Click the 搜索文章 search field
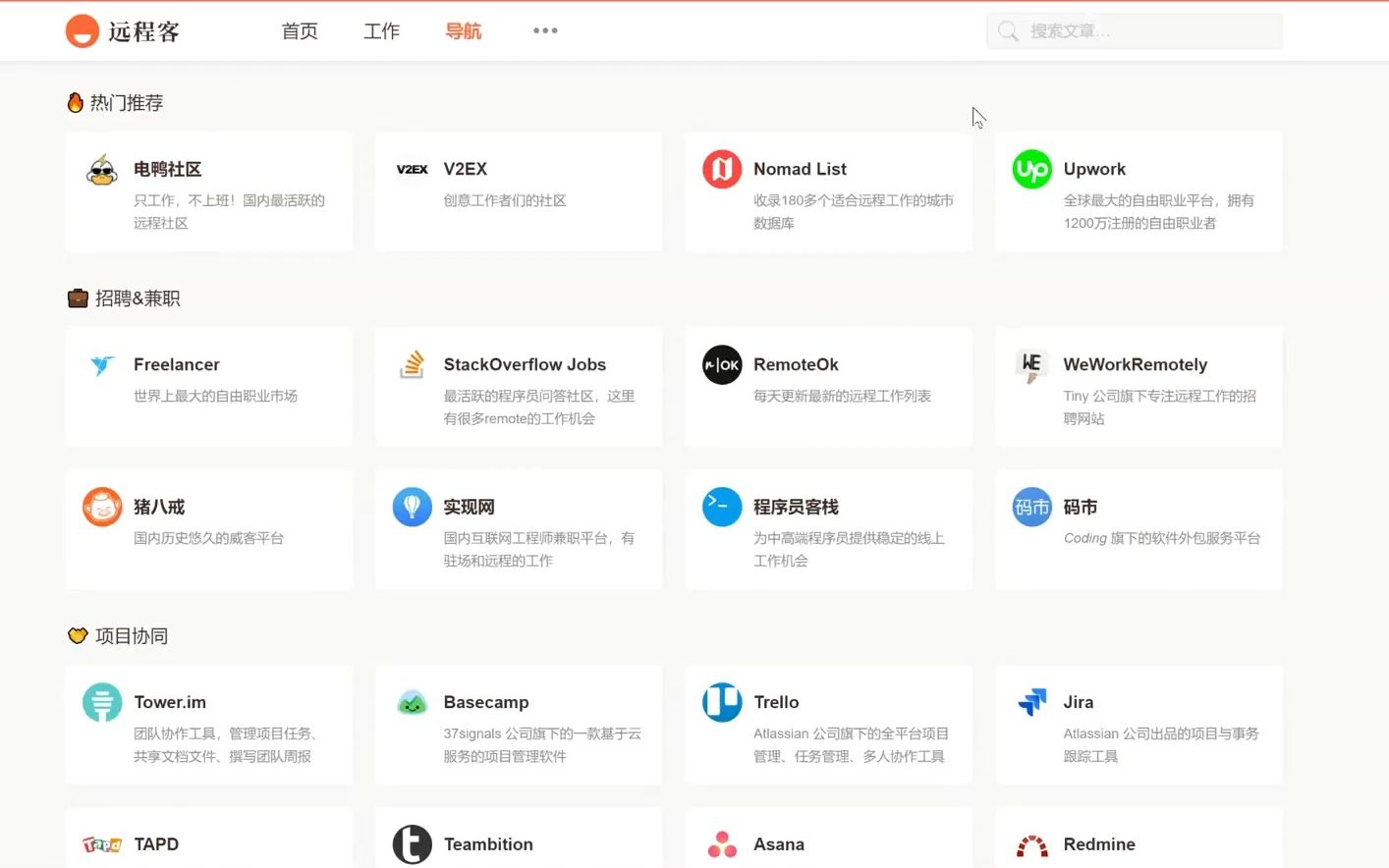The image size is (1389, 868). coord(1134,31)
